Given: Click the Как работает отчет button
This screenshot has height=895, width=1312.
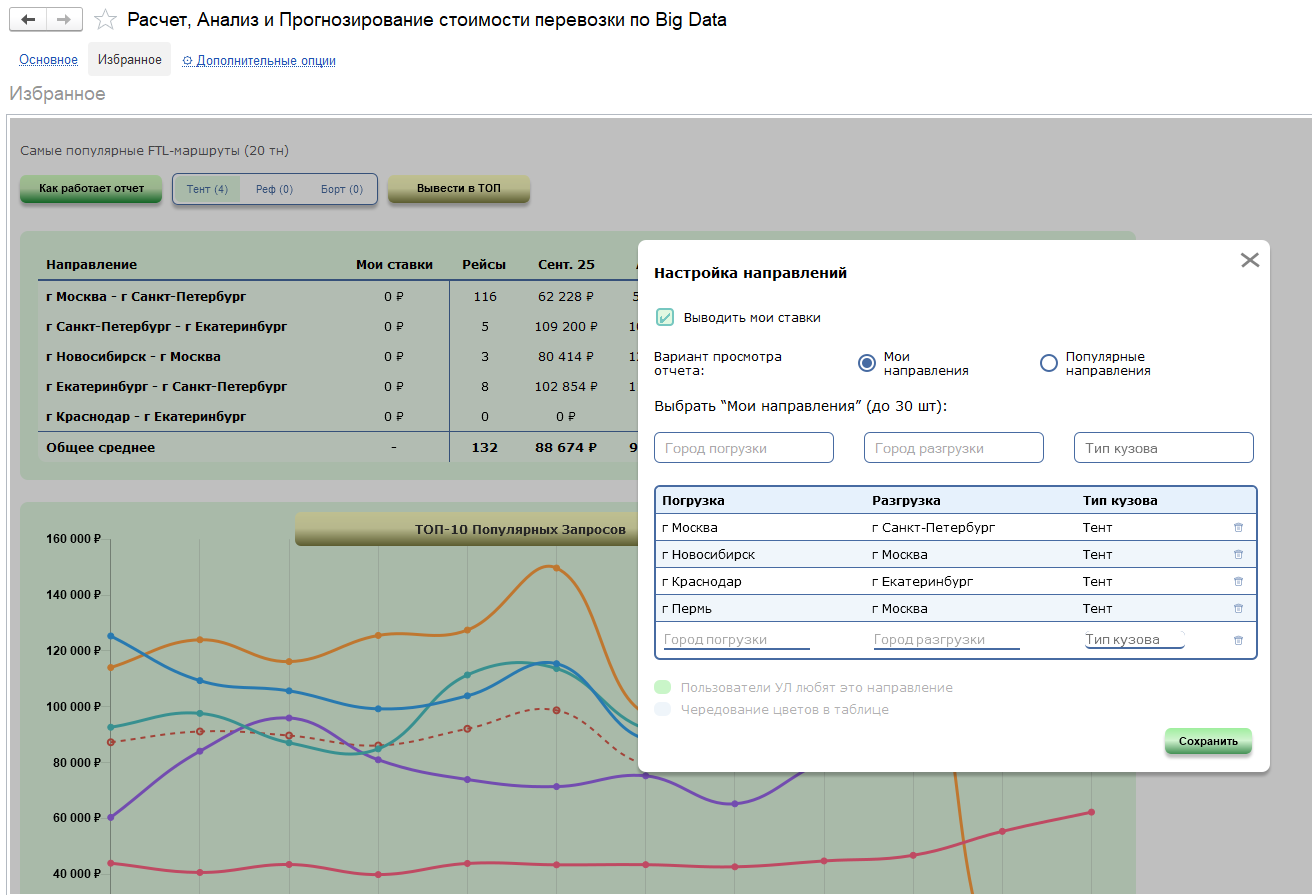Looking at the screenshot, I should click(x=91, y=188).
